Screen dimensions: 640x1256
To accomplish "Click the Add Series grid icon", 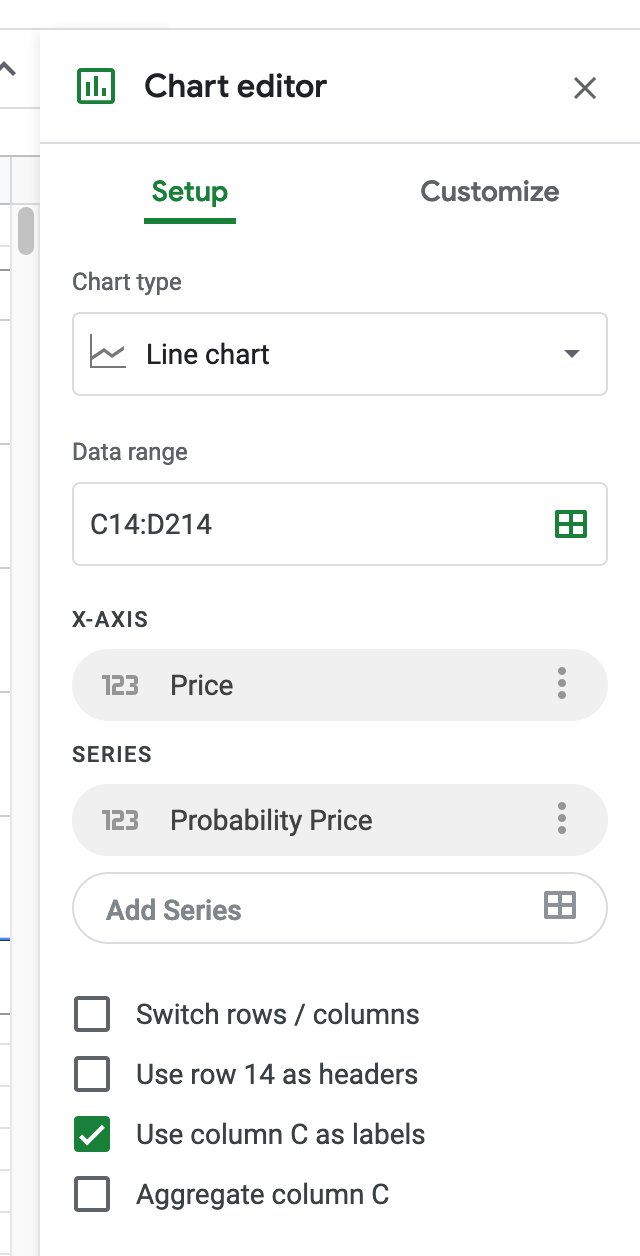I will point(560,907).
